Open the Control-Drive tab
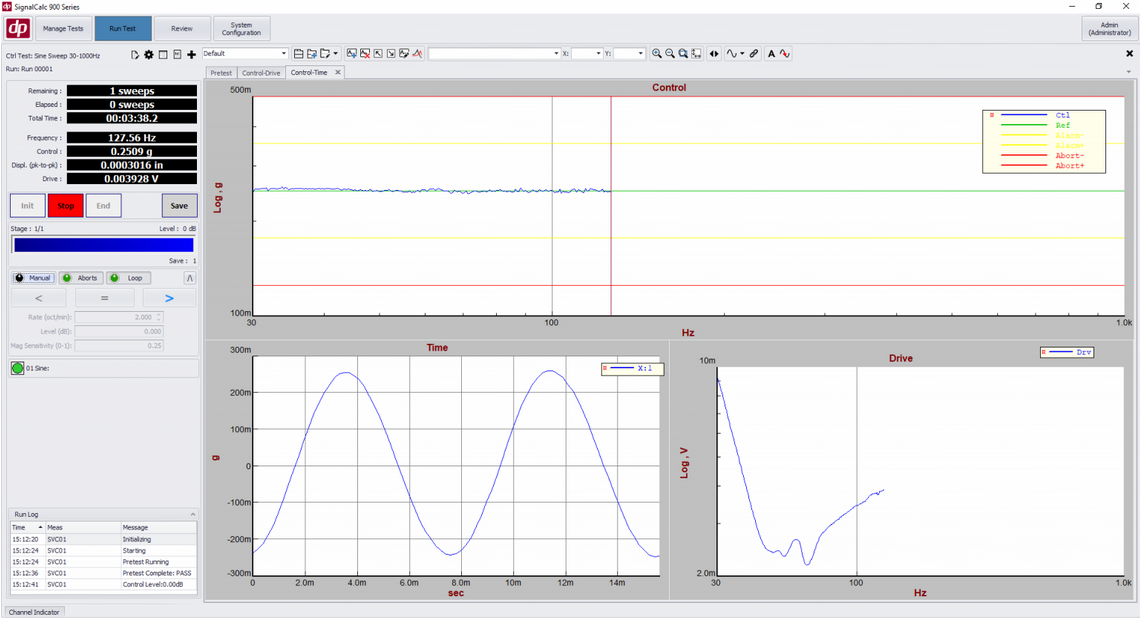Image resolution: width=1140 pixels, height=619 pixels. click(261, 73)
